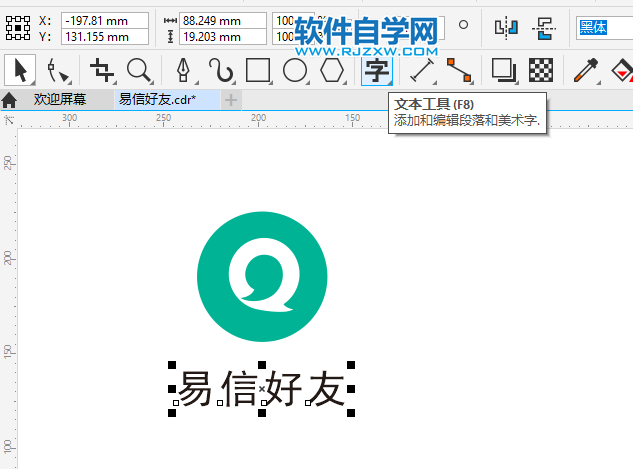Click the green circular chat logo
The width and height of the screenshot is (633, 469).
tap(262, 276)
